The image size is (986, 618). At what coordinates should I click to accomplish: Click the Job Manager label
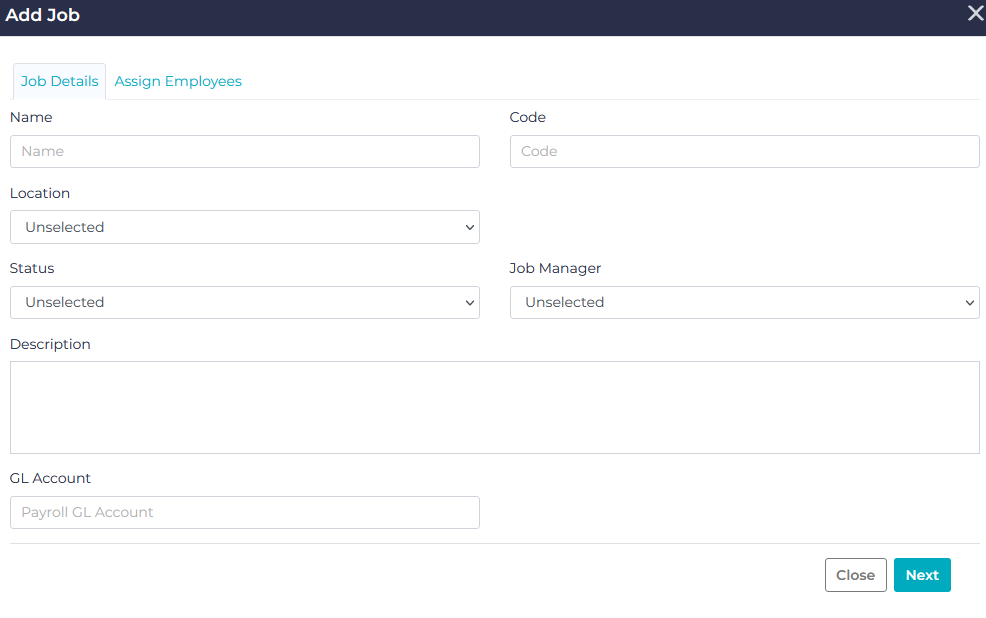point(555,268)
